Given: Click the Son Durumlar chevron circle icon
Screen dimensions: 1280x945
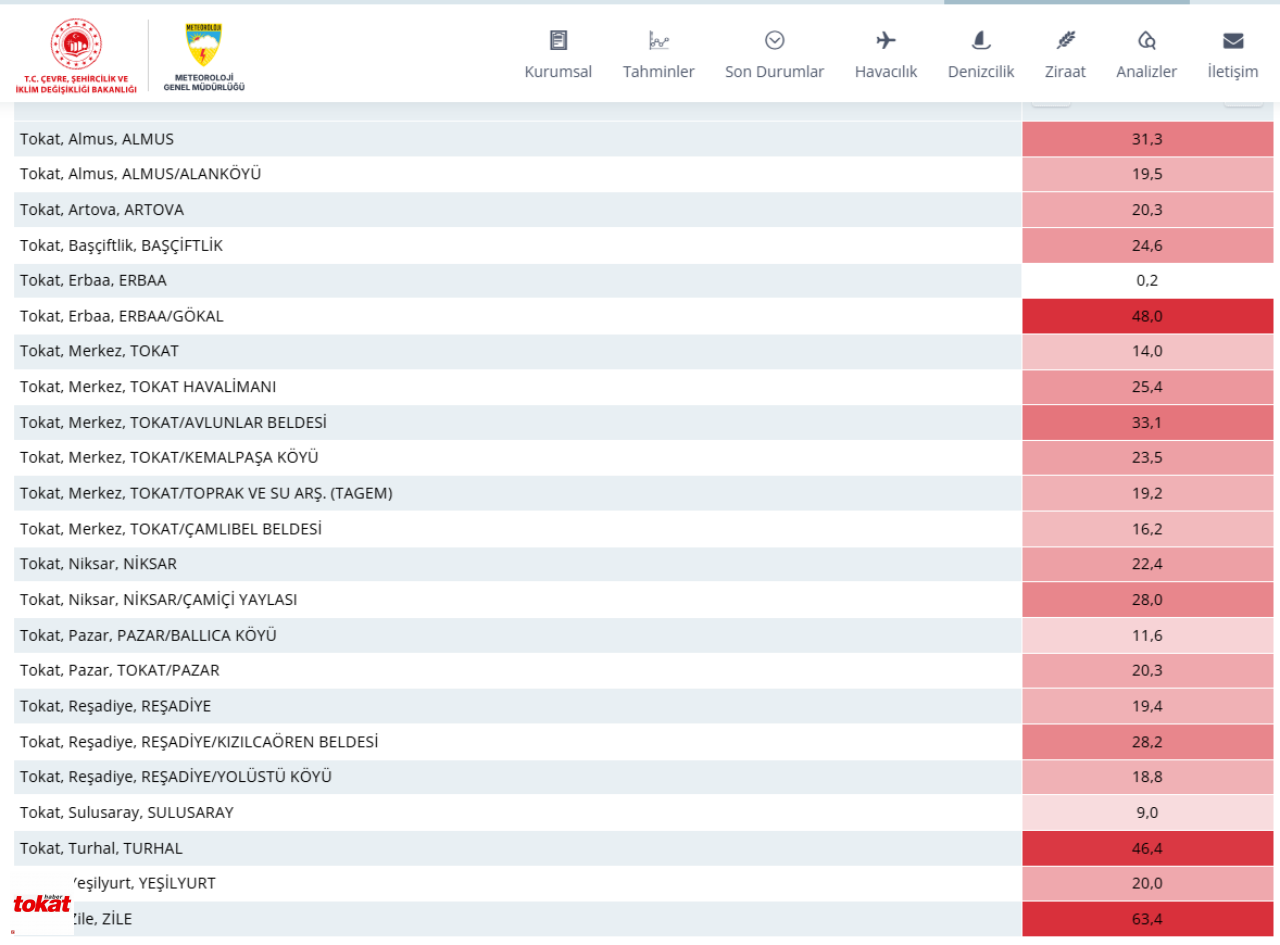Looking at the screenshot, I should click(x=774, y=40).
